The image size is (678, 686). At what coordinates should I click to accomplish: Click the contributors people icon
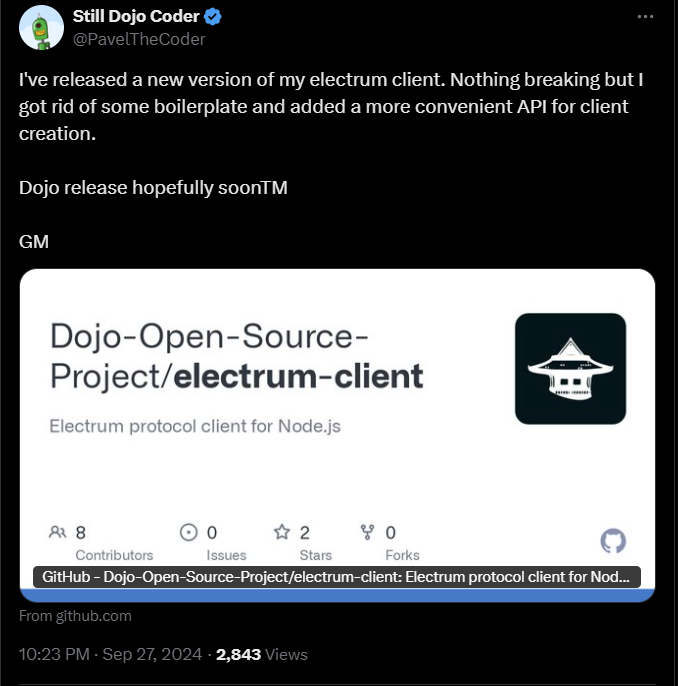[x=58, y=532]
